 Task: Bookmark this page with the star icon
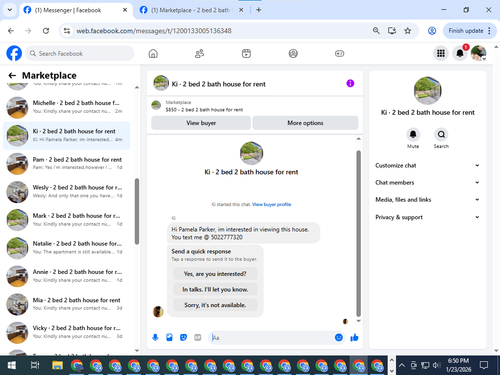coord(407,31)
